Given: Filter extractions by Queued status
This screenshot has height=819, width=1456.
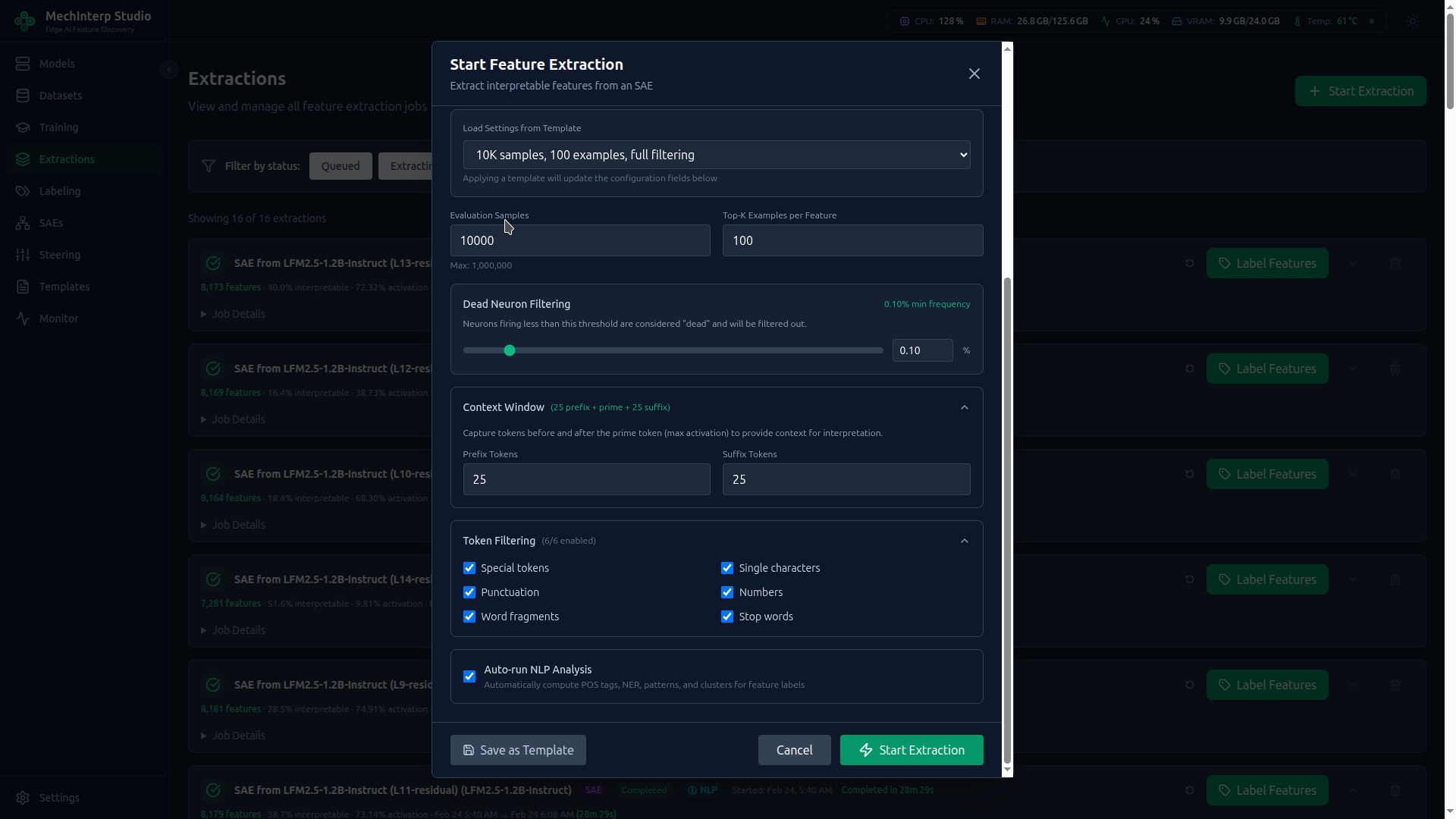Looking at the screenshot, I should tap(340, 166).
